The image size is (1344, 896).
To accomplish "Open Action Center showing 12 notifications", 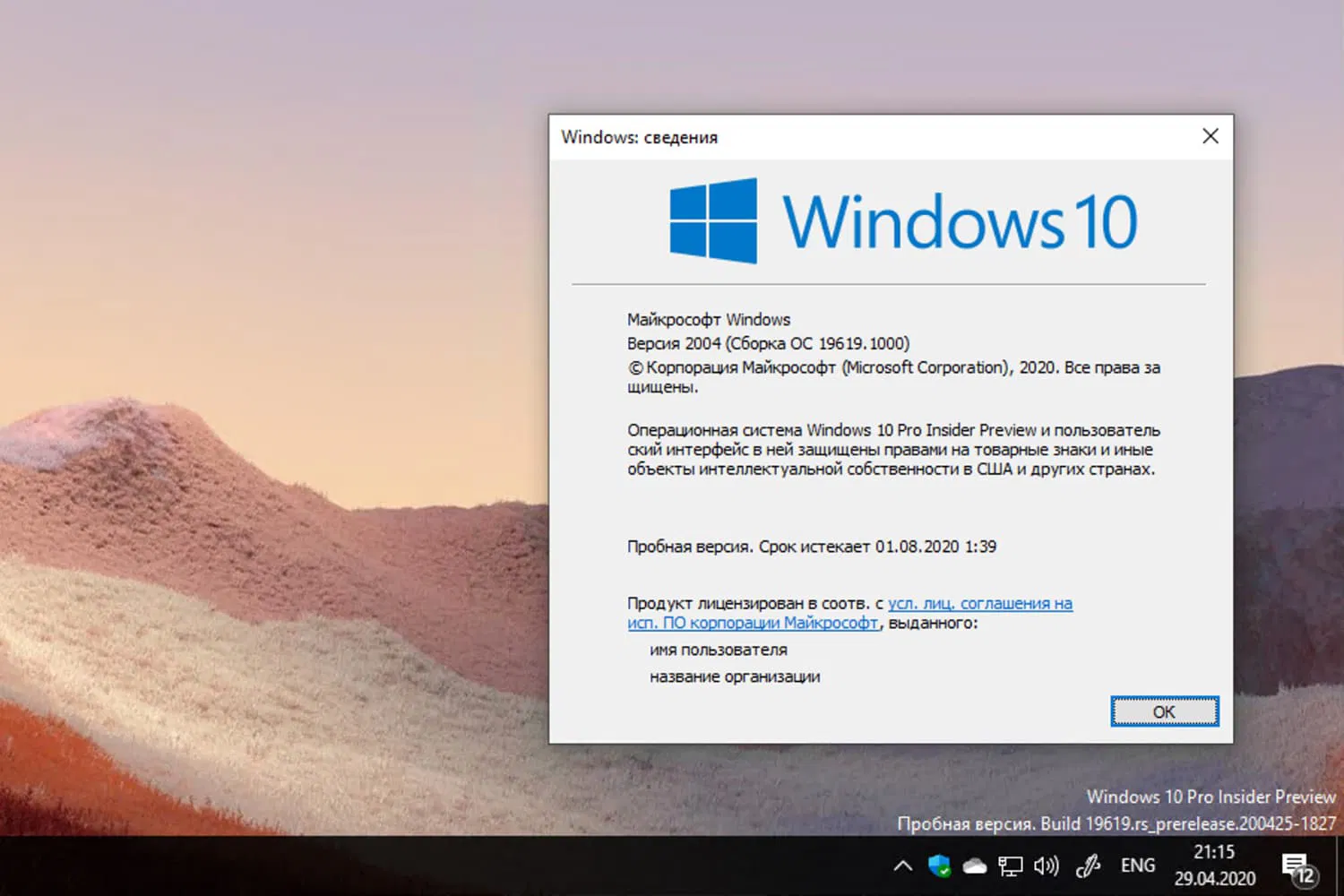I will [x=1297, y=865].
